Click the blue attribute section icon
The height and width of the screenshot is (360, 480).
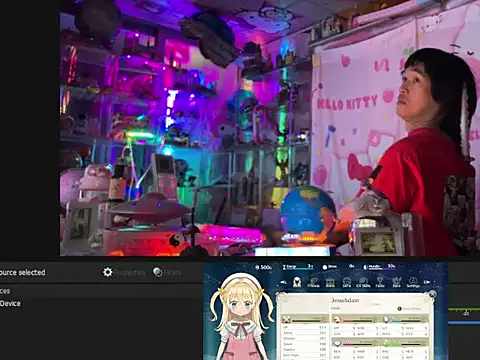tap(386, 320)
